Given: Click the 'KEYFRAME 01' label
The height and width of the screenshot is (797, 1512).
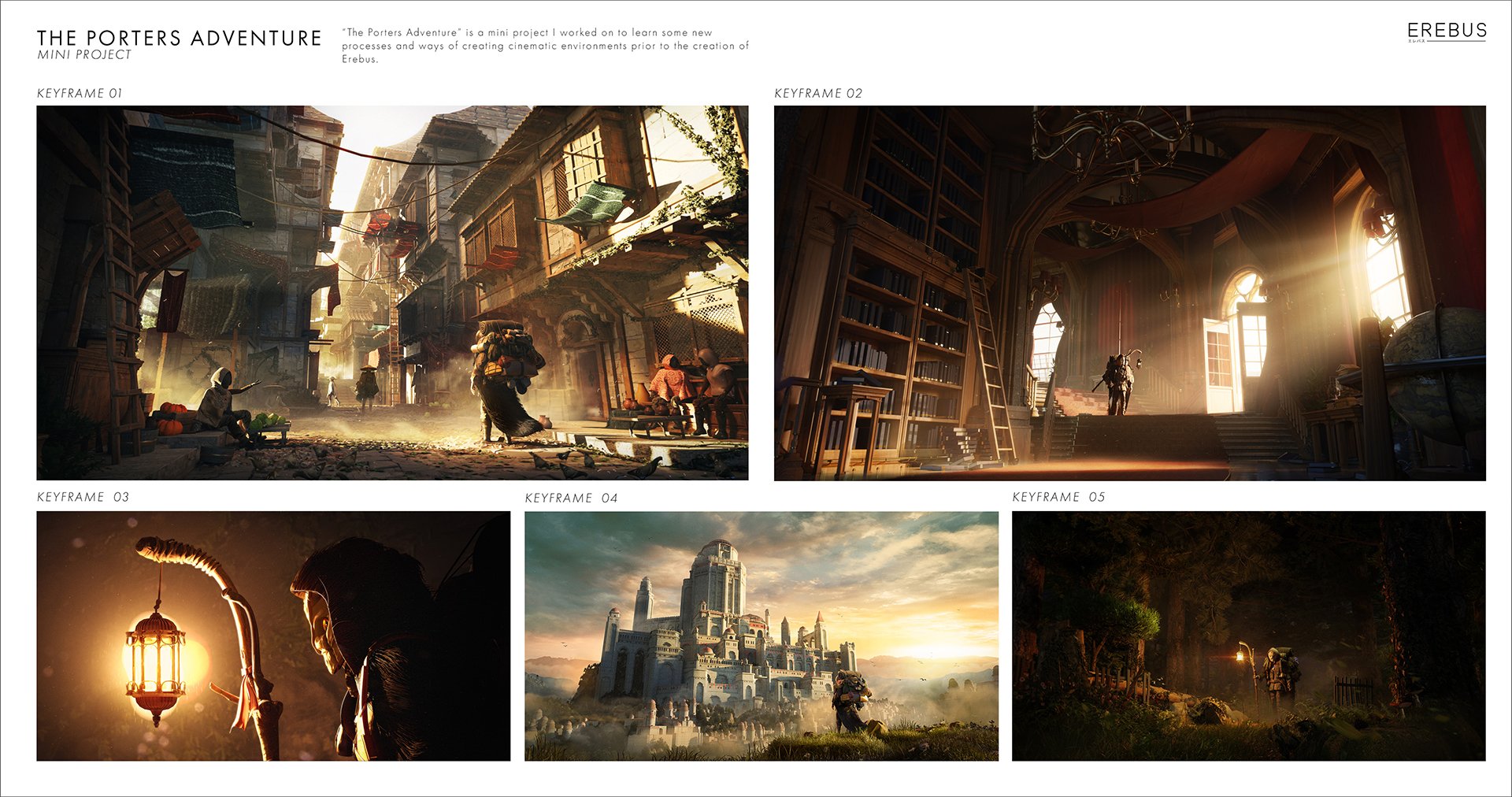Looking at the screenshot, I should tap(80, 93).
